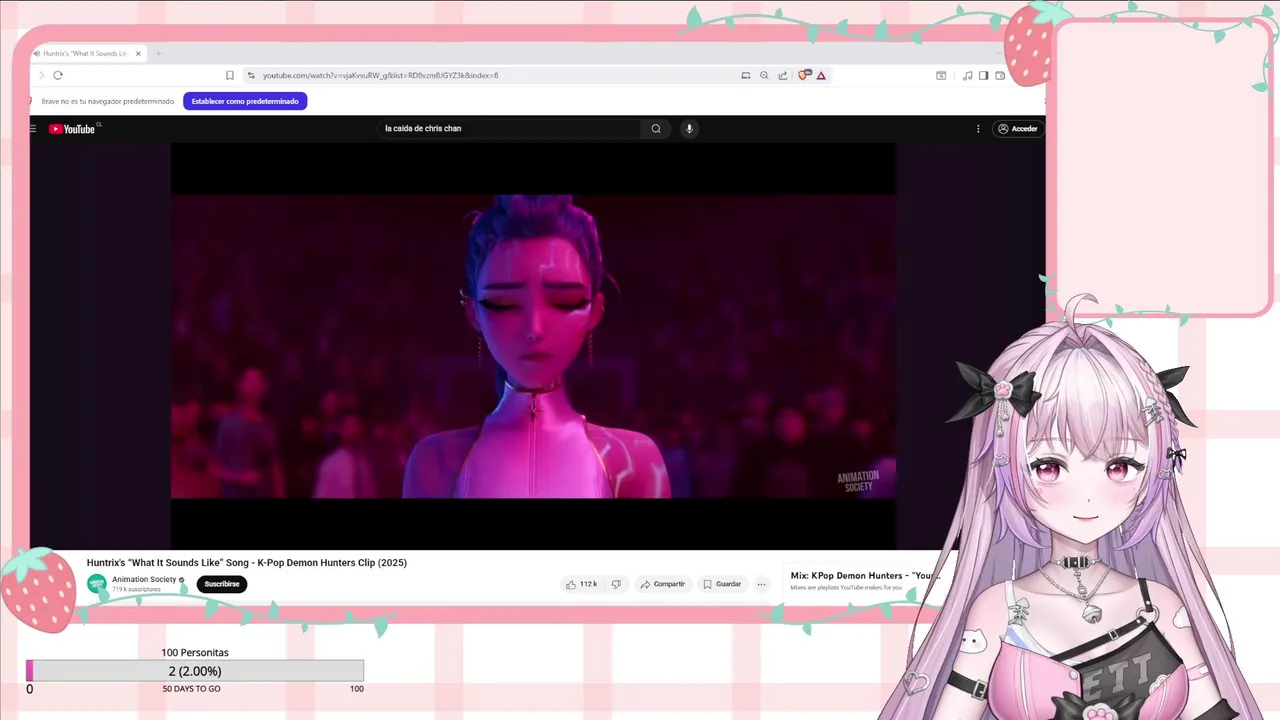
Task: Reload the page in Brave
Action: [x=58, y=75]
